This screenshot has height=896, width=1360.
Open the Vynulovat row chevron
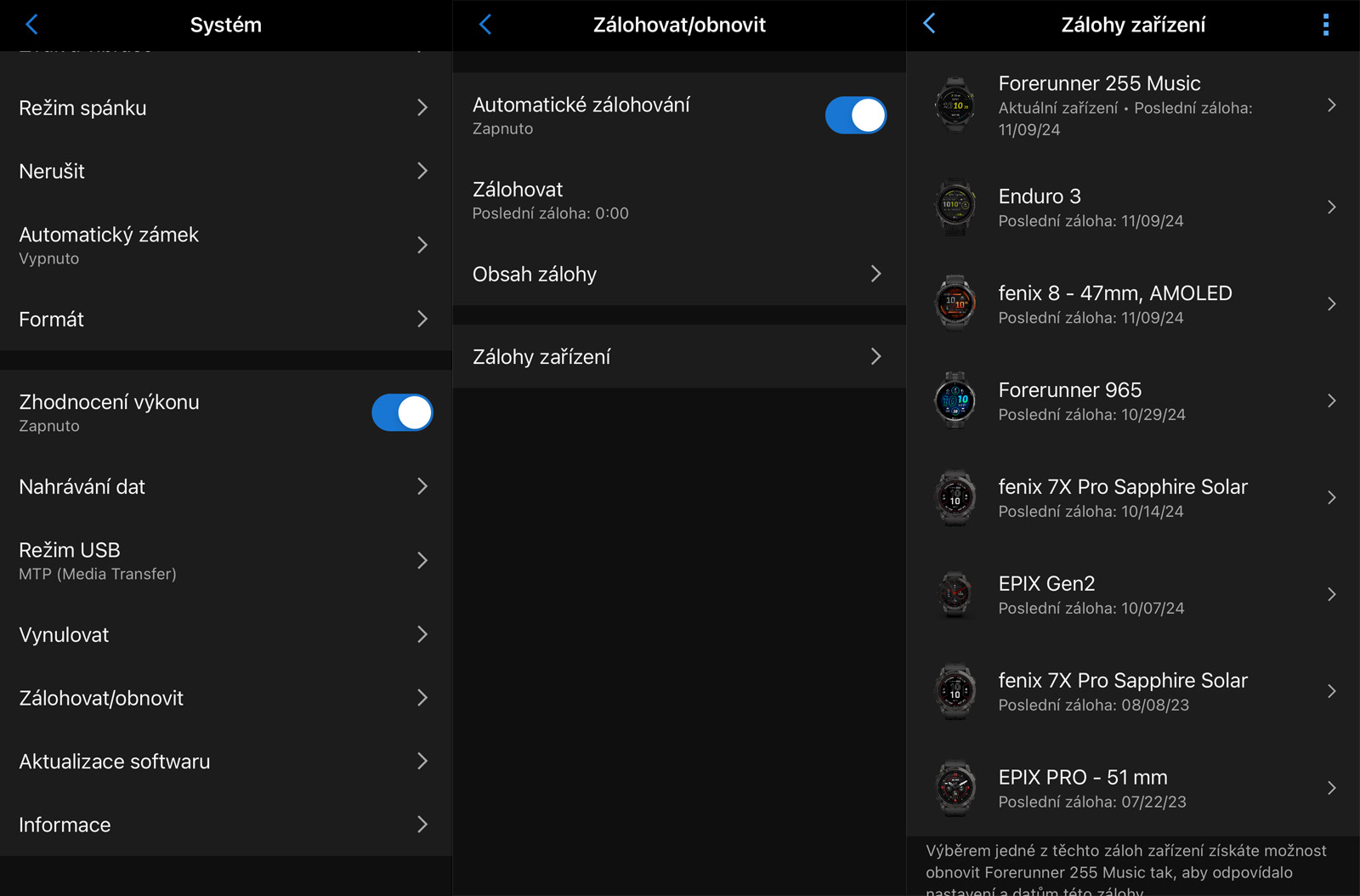(x=422, y=634)
